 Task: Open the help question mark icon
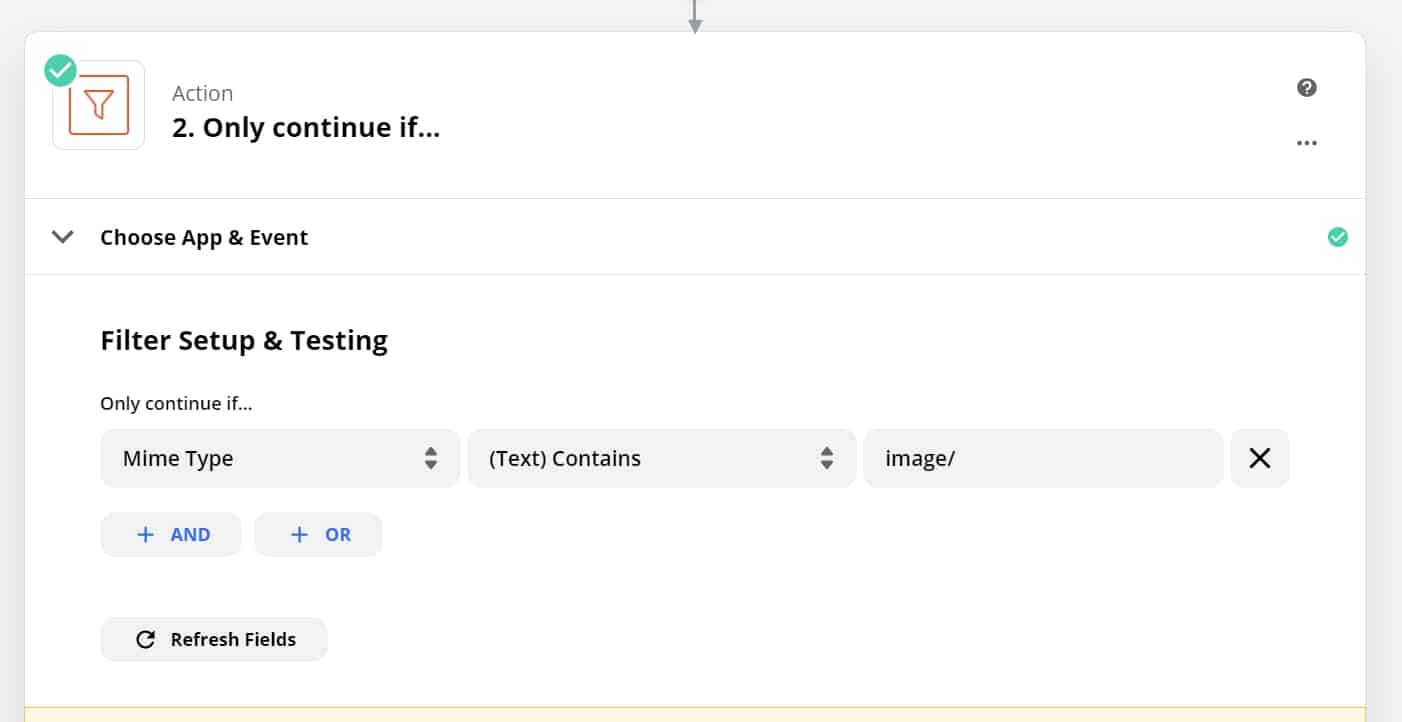pos(1306,88)
